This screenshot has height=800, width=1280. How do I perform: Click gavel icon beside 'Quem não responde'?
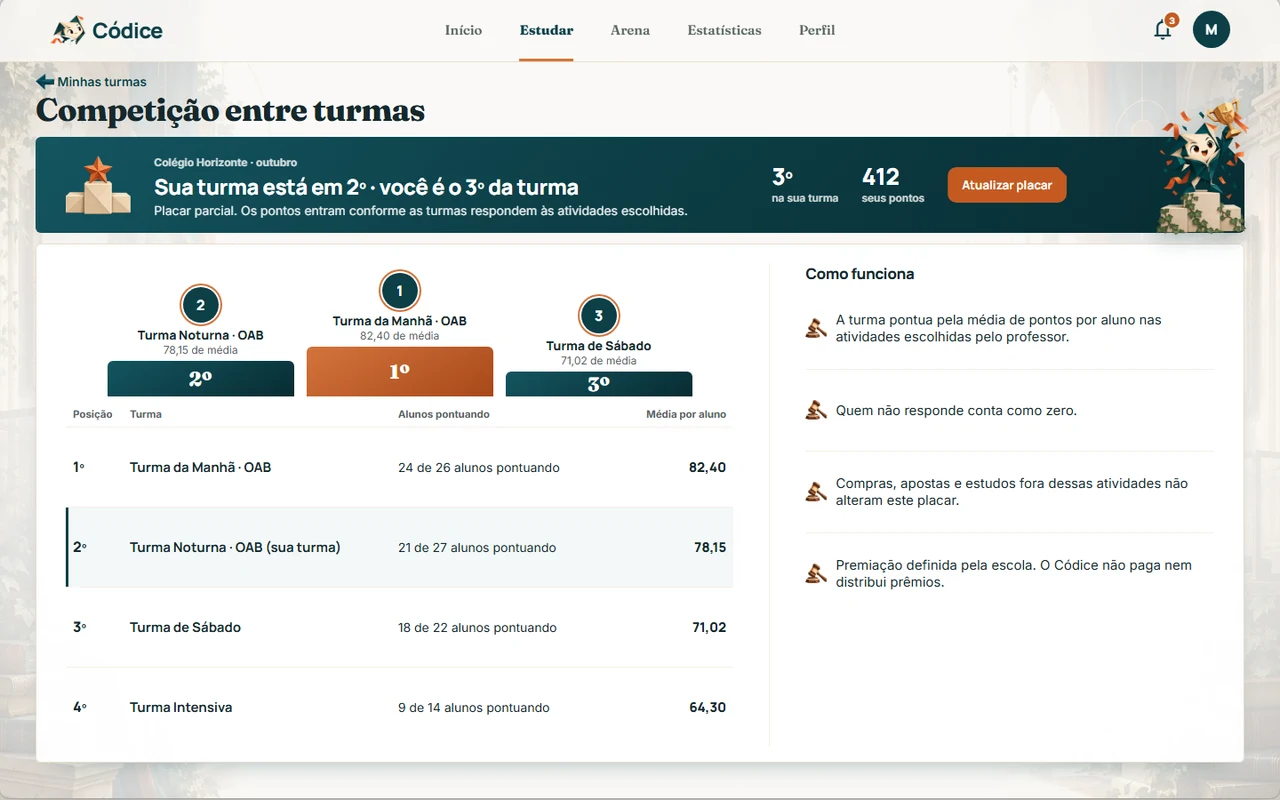[x=816, y=410]
